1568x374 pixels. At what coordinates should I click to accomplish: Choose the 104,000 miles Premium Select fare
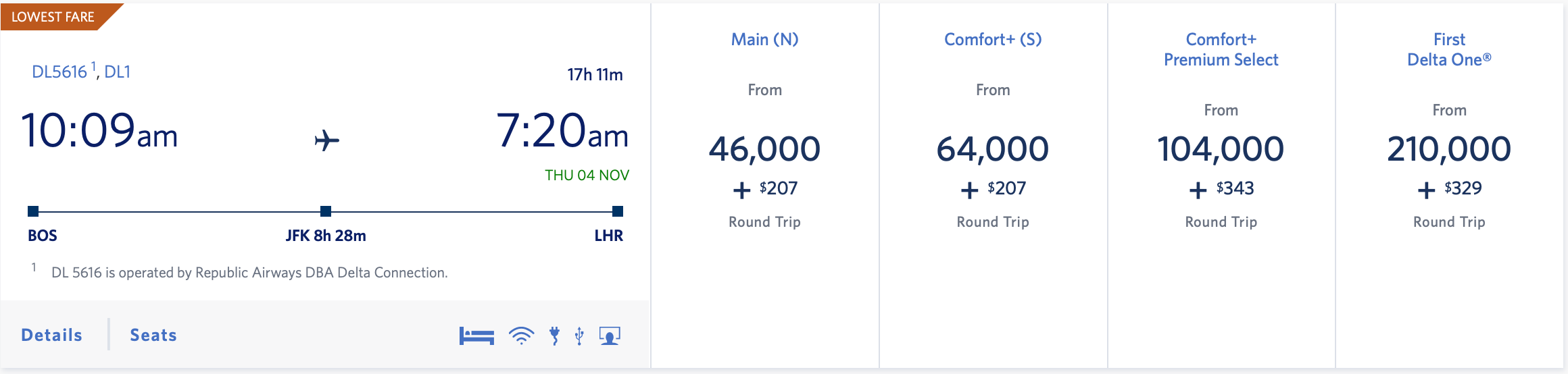[1221, 149]
